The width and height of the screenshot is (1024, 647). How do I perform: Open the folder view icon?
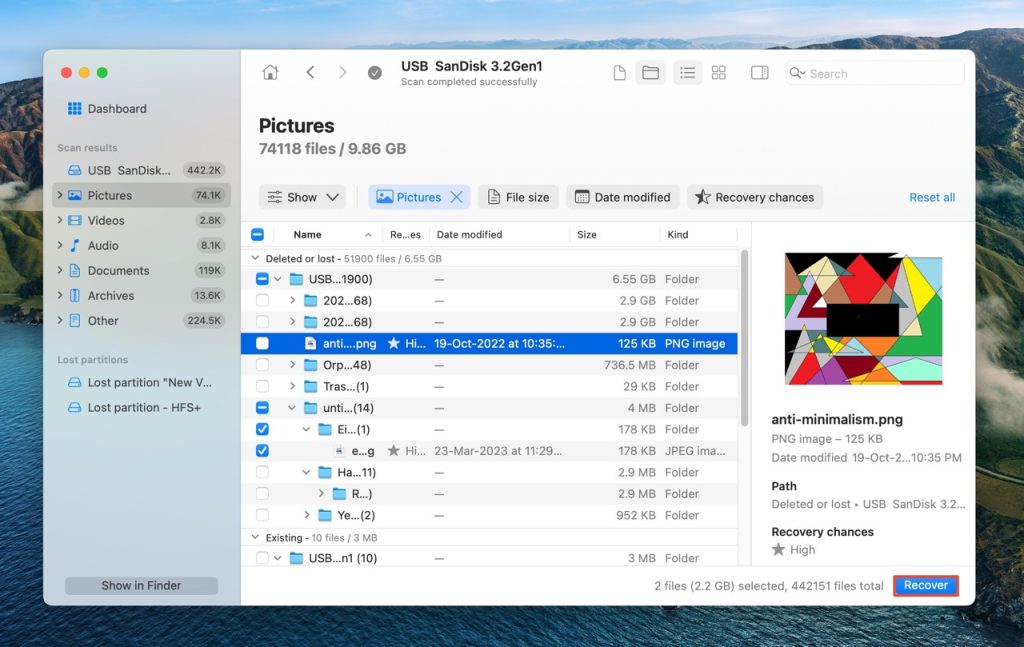tap(650, 72)
